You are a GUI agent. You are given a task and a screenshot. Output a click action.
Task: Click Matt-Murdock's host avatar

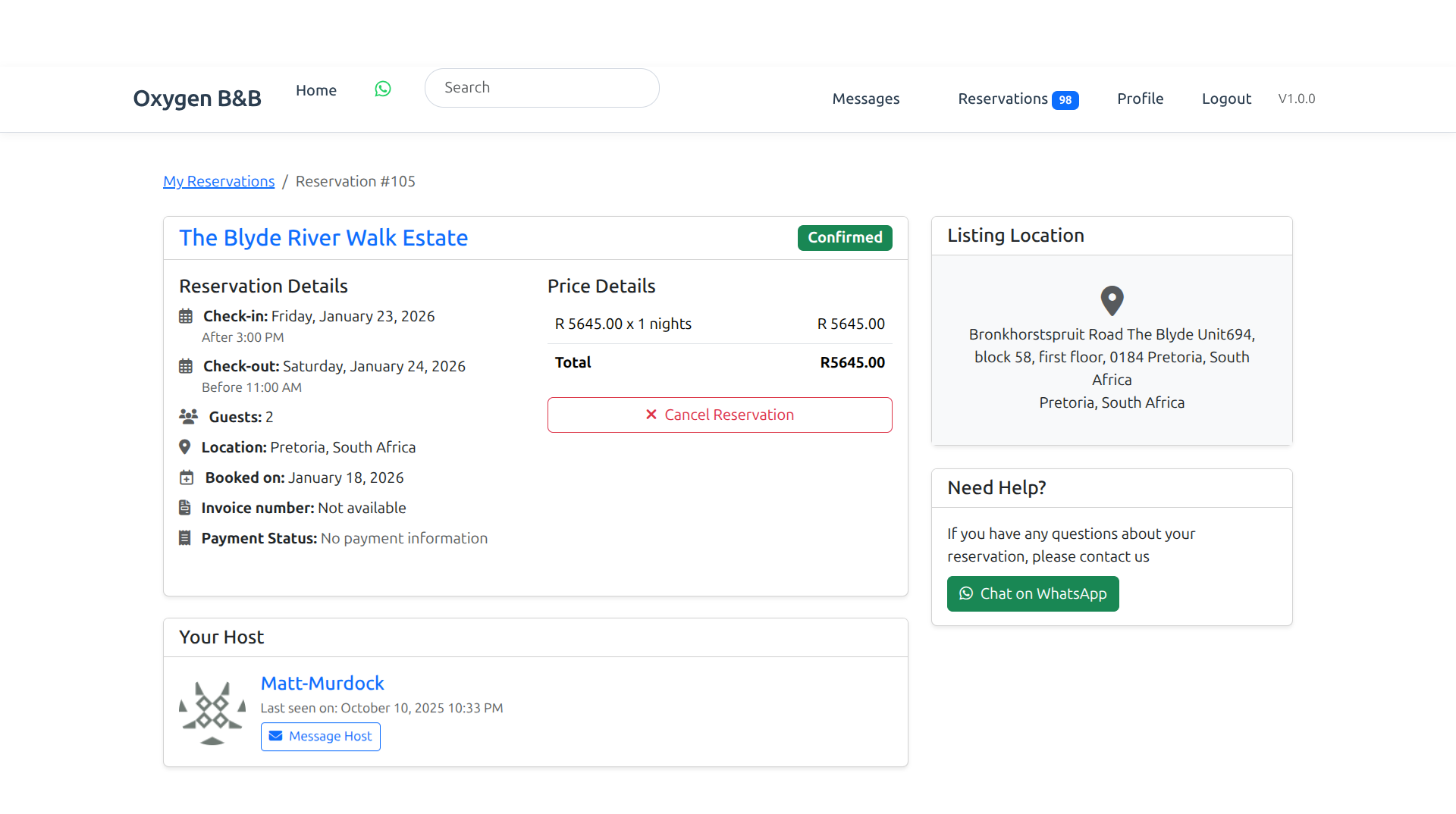click(212, 712)
